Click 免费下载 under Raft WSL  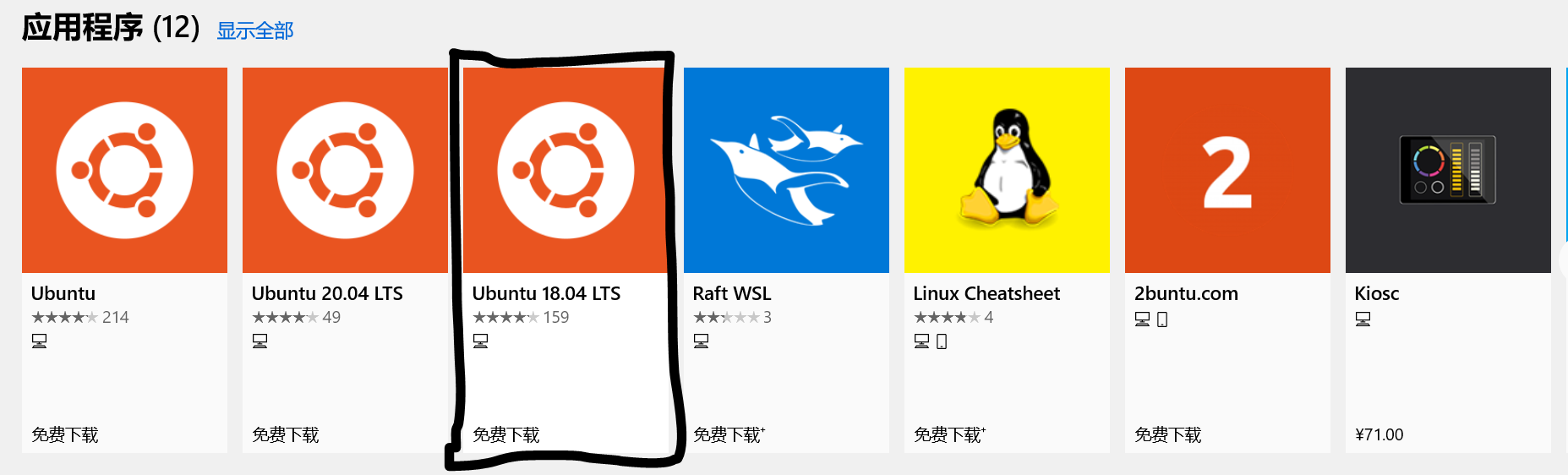click(x=729, y=434)
